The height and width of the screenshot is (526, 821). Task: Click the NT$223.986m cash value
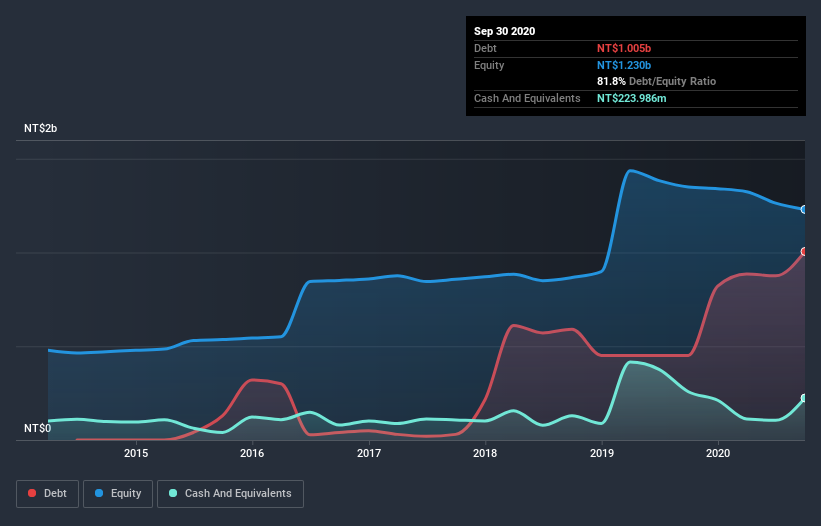coord(631,98)
